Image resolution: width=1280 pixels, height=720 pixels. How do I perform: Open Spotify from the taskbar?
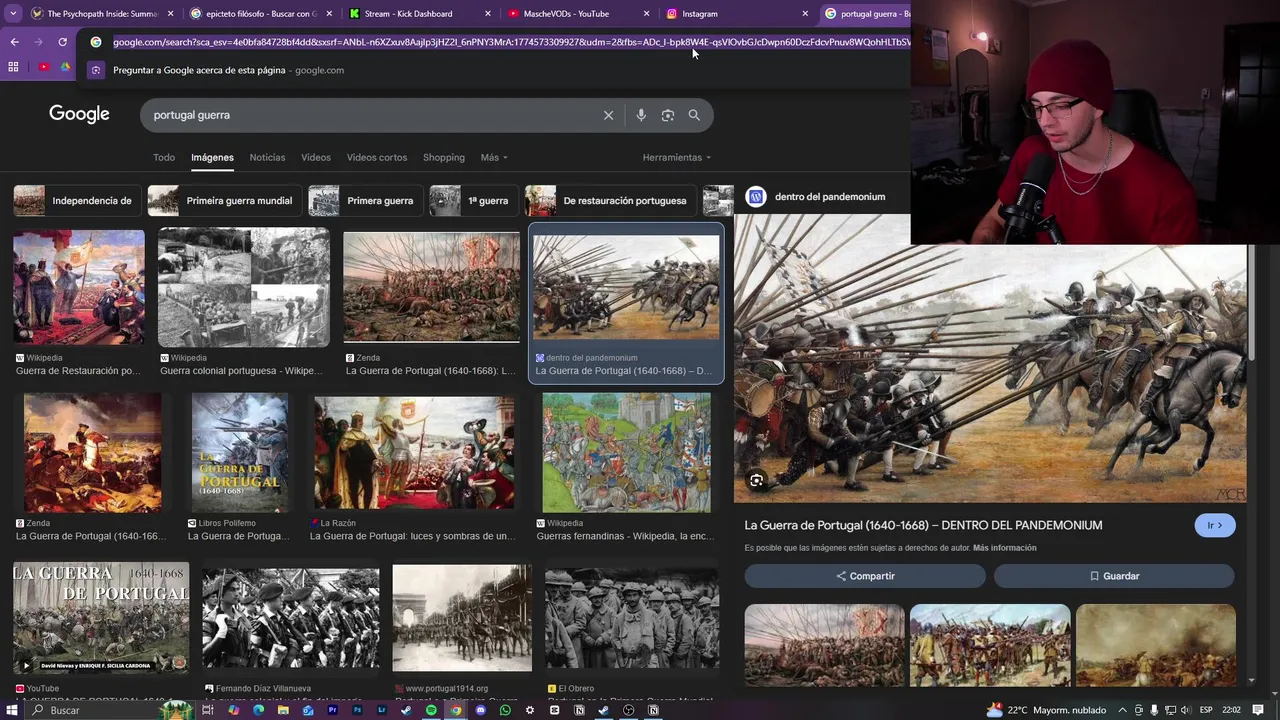tap(431, 710)
